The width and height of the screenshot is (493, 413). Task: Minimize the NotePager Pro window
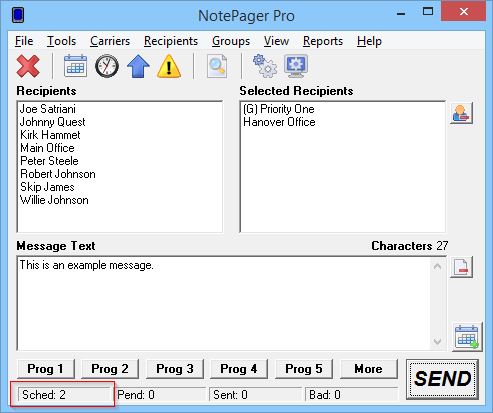pyautogui.click(x=401, y=13)
